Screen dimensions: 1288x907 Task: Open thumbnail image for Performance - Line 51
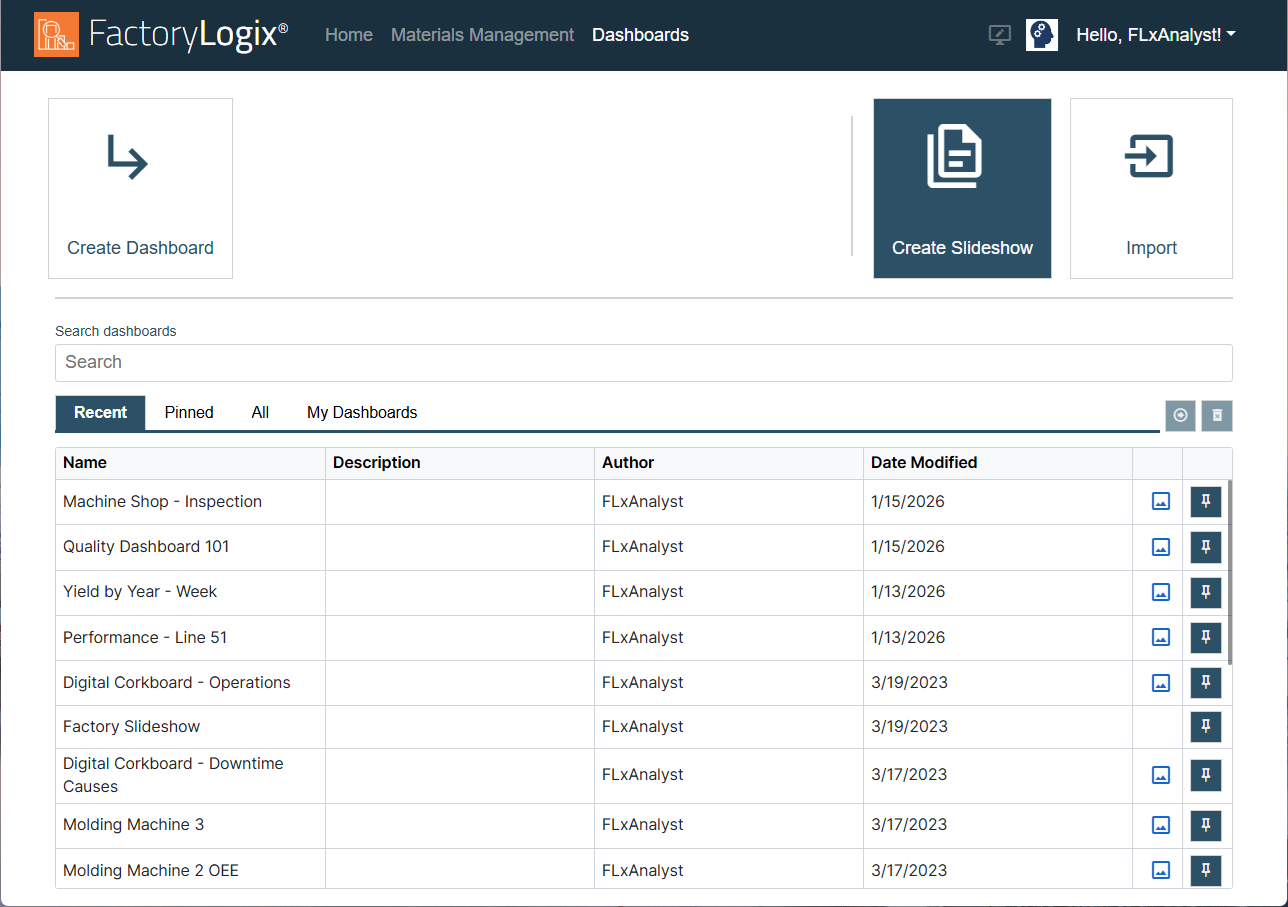pos(1160,637)
